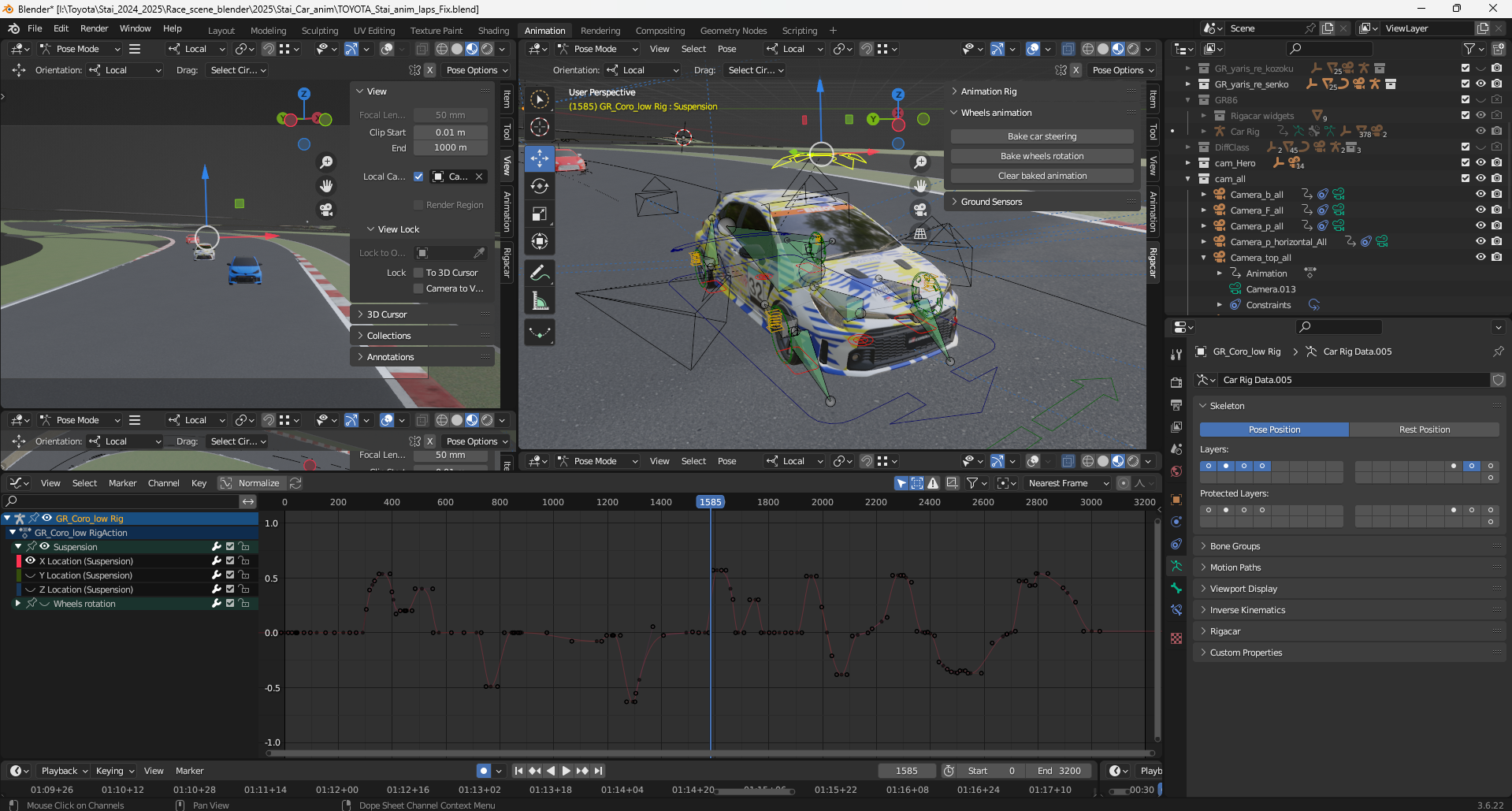This screenshot has width=1512, height=811.
Task: Expand the Bone Groups panel
Action: pyautogui.click(x=1235, y=546)
